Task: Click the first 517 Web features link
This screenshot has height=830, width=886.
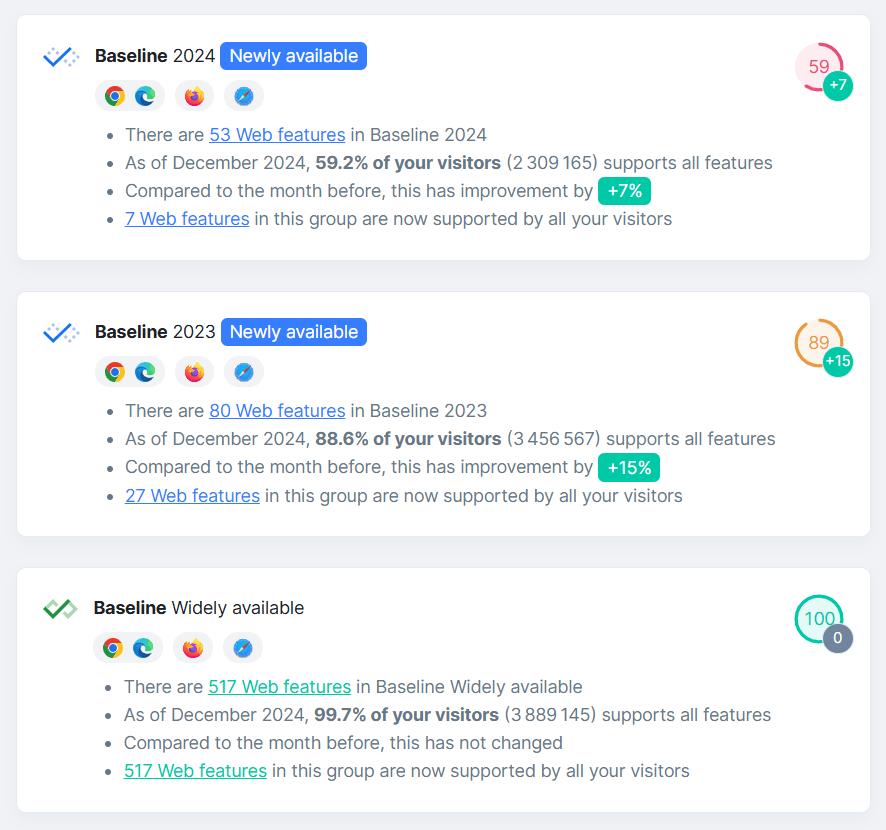Action: tap(279, 686)
